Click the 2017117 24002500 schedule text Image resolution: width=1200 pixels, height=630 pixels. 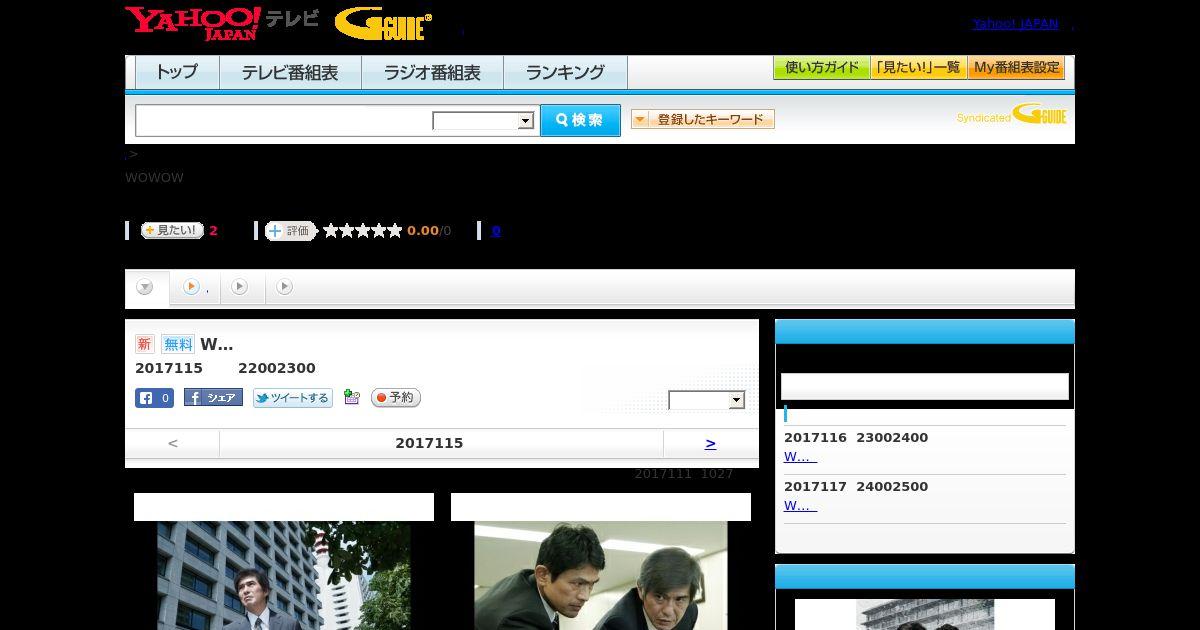click(856, 487)
